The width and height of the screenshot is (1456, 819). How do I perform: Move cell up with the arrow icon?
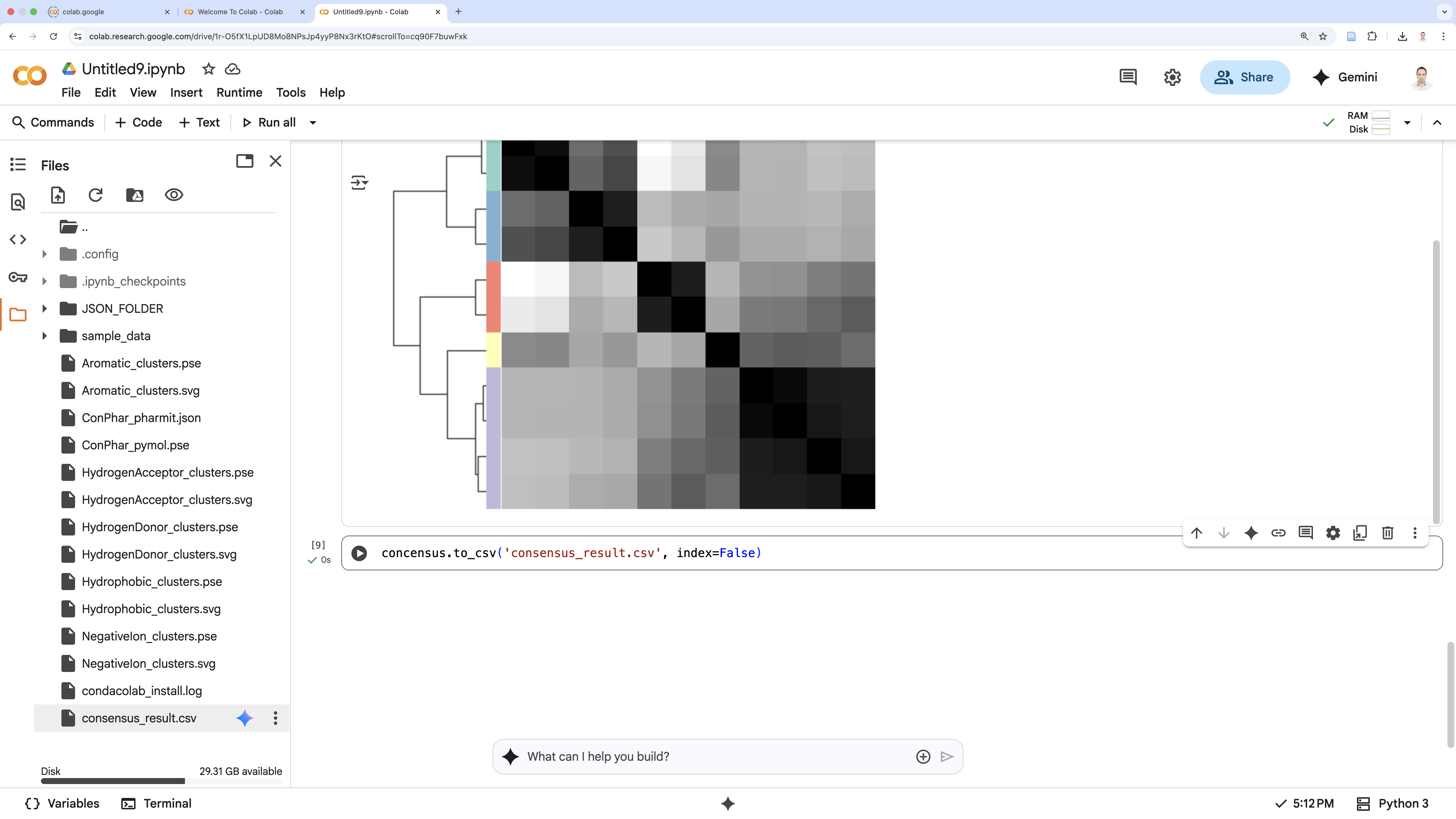pyautogui.click(x=1196, y=532)
